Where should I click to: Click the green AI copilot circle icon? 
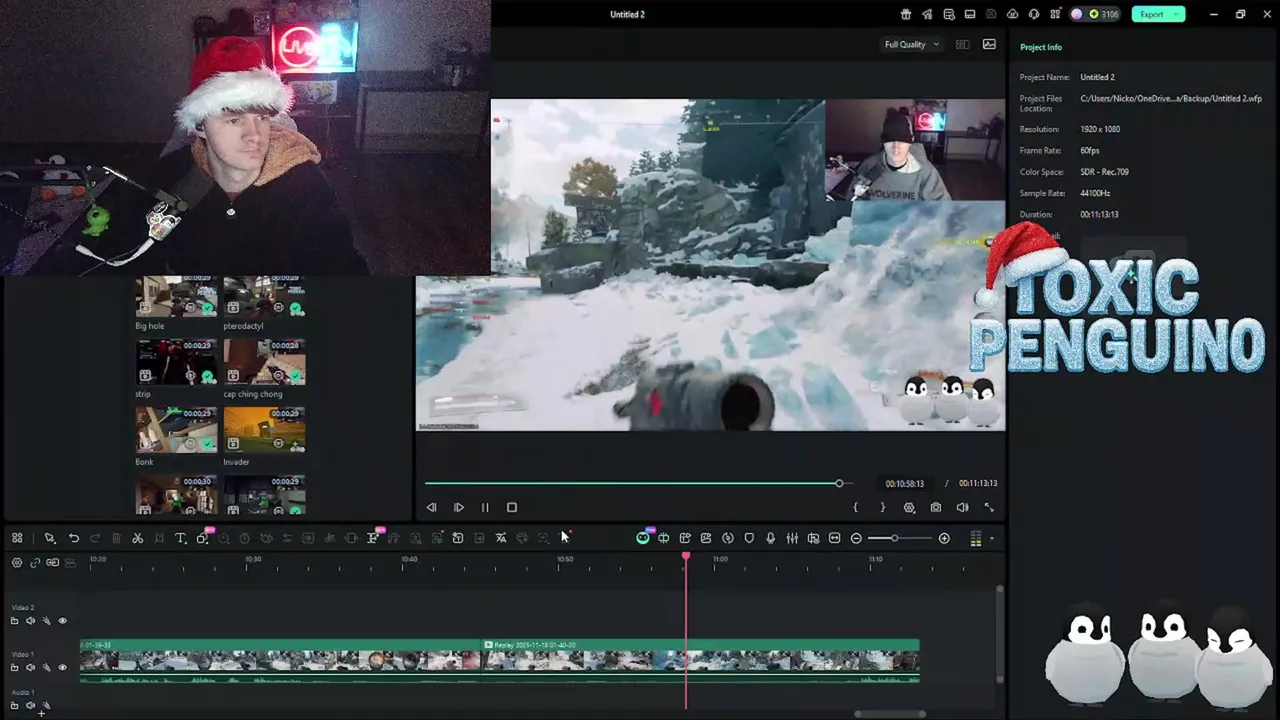click(x=642, y=538)
